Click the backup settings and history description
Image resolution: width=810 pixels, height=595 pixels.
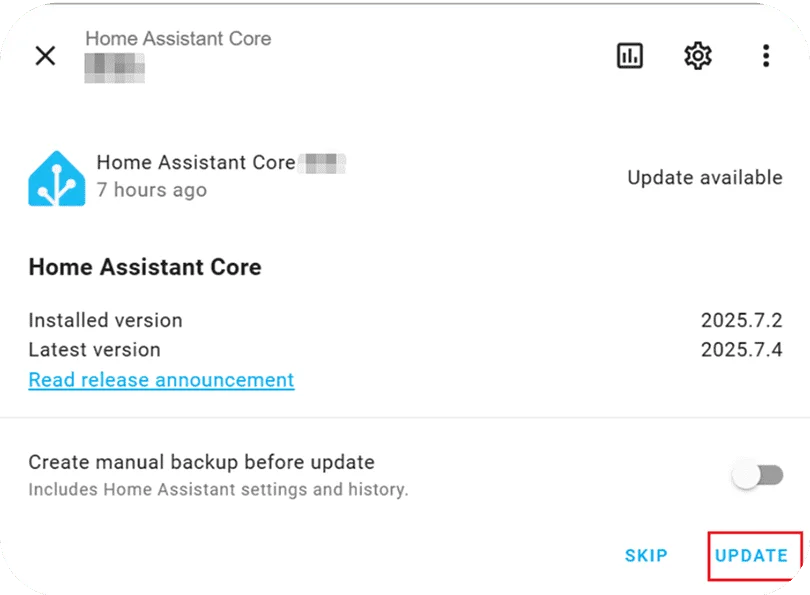(218, 490)
